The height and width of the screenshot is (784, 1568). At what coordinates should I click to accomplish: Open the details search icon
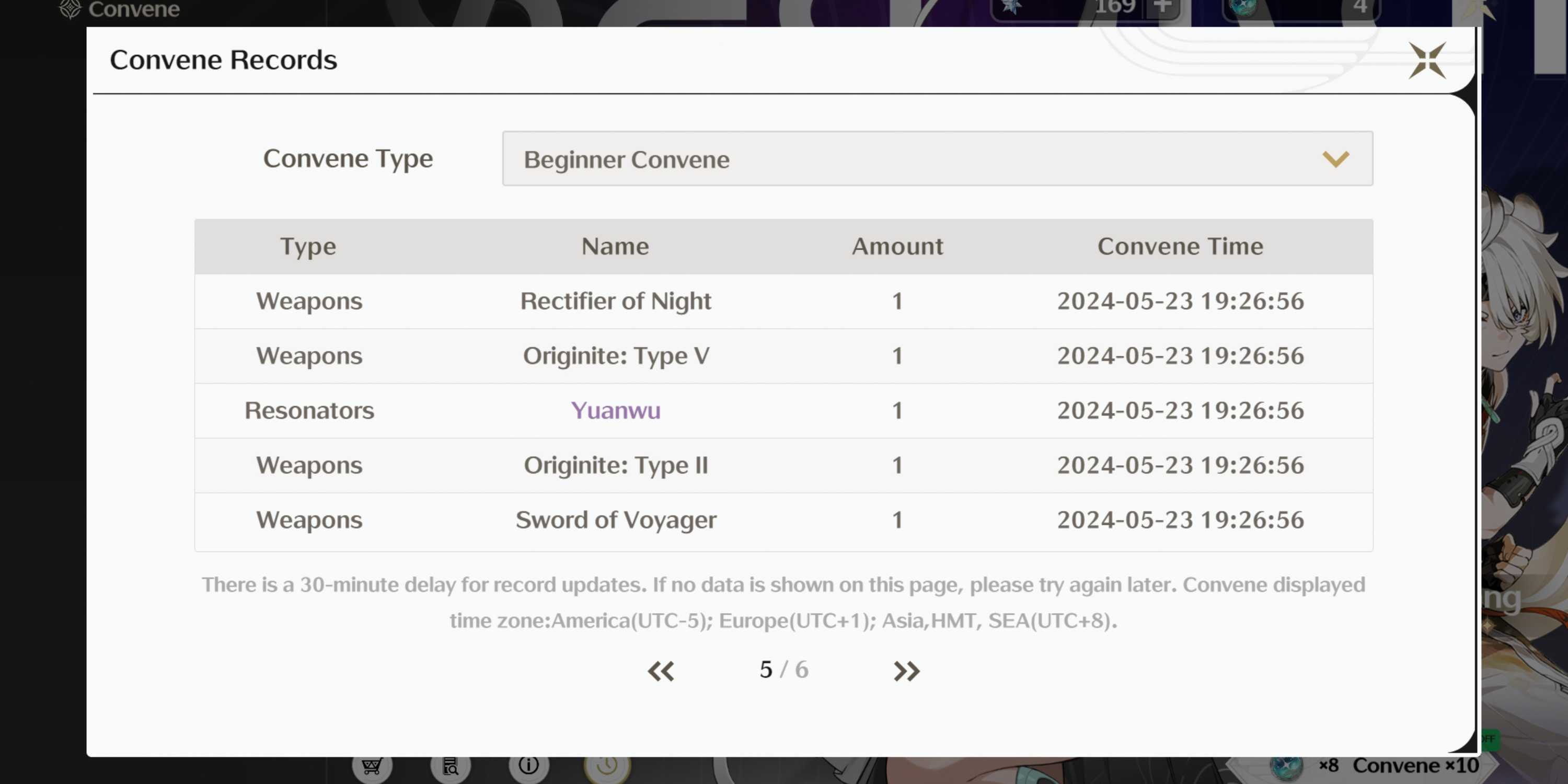click(x=450, y=766)
